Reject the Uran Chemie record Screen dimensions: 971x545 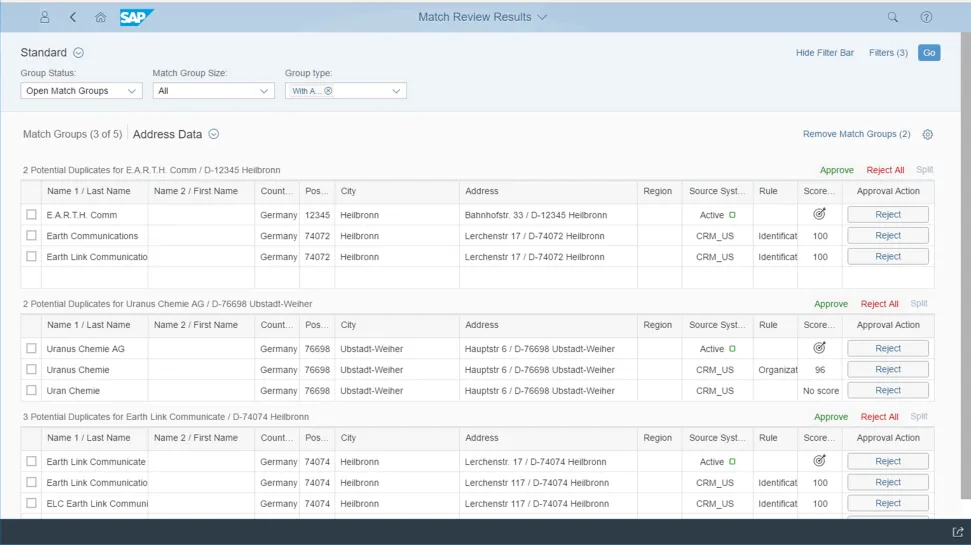pos(887,391)
